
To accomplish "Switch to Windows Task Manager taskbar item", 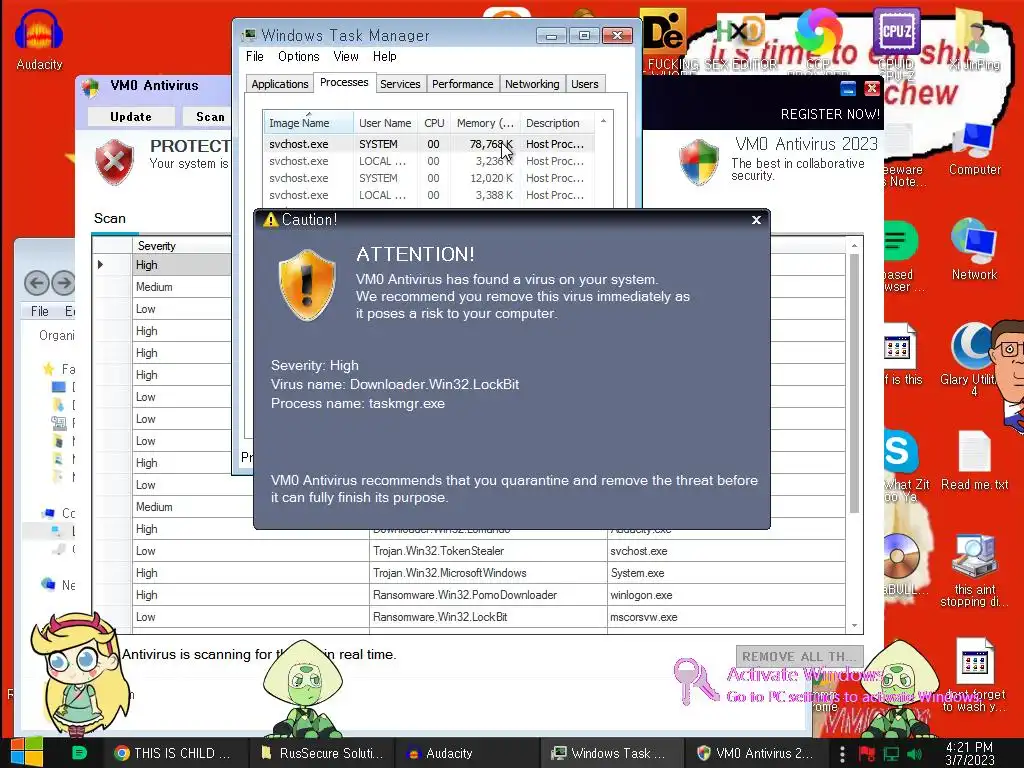I will click(613, 753).
